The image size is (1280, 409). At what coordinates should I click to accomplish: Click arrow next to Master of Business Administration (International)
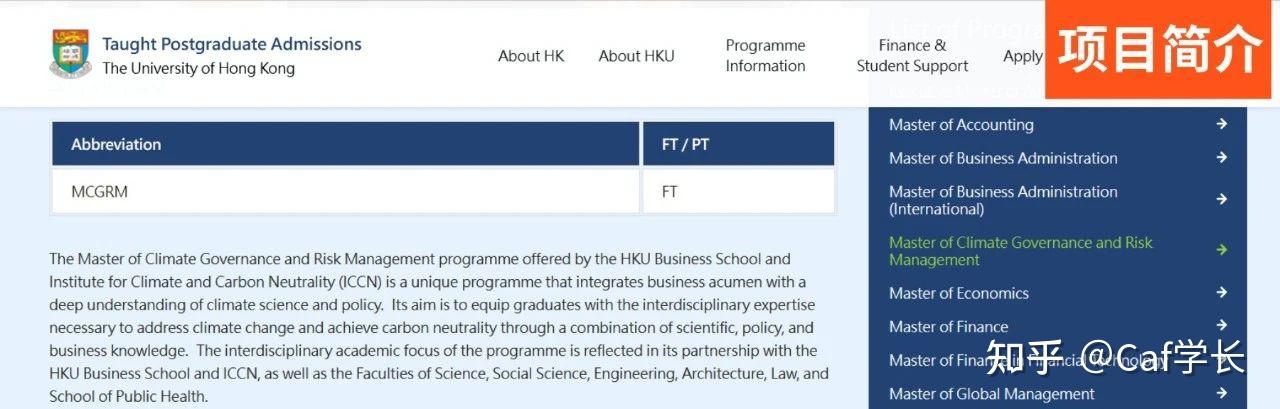click(1221, 199)
